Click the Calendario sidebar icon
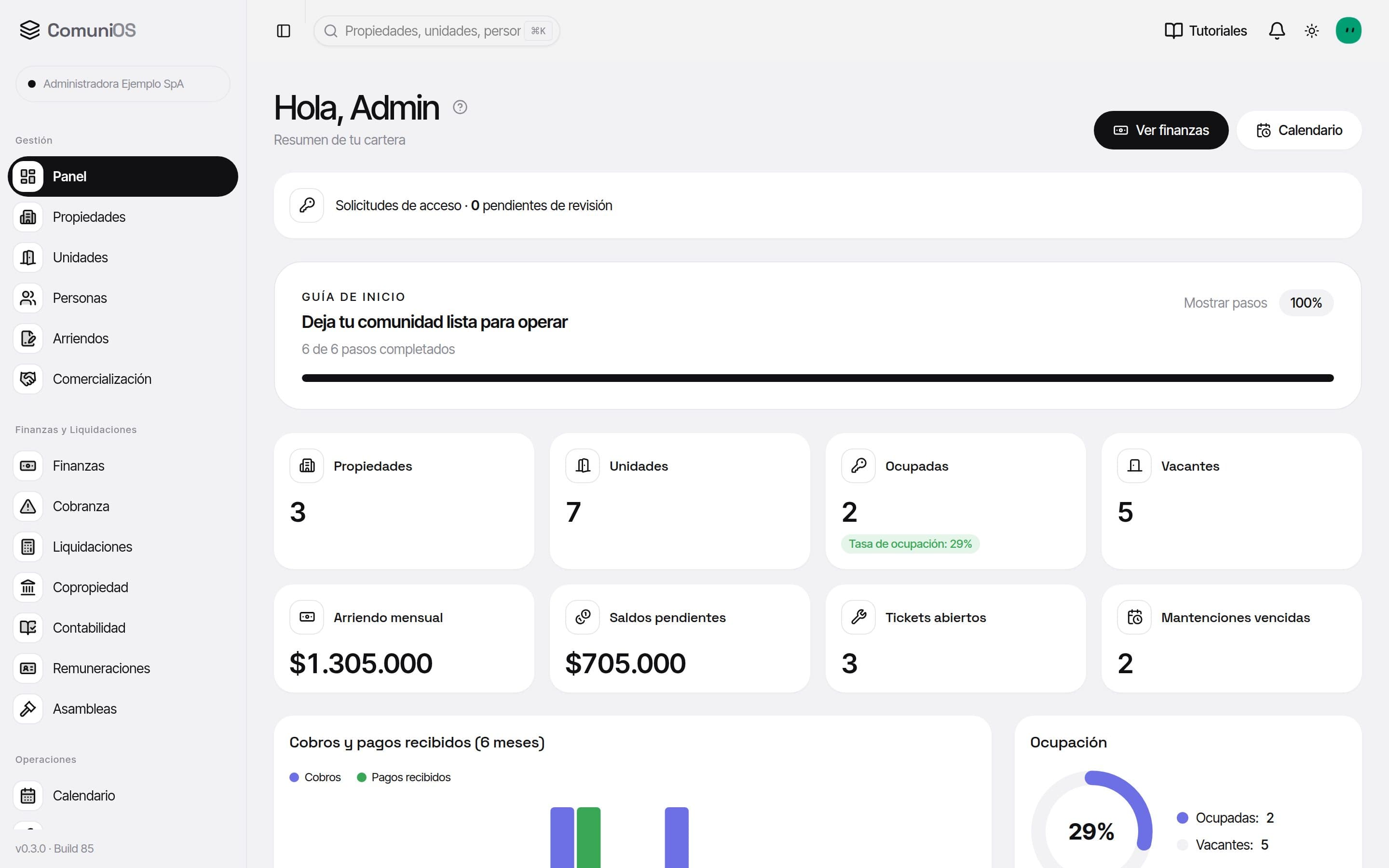1389x868 pixels. [x=28, y=796]
